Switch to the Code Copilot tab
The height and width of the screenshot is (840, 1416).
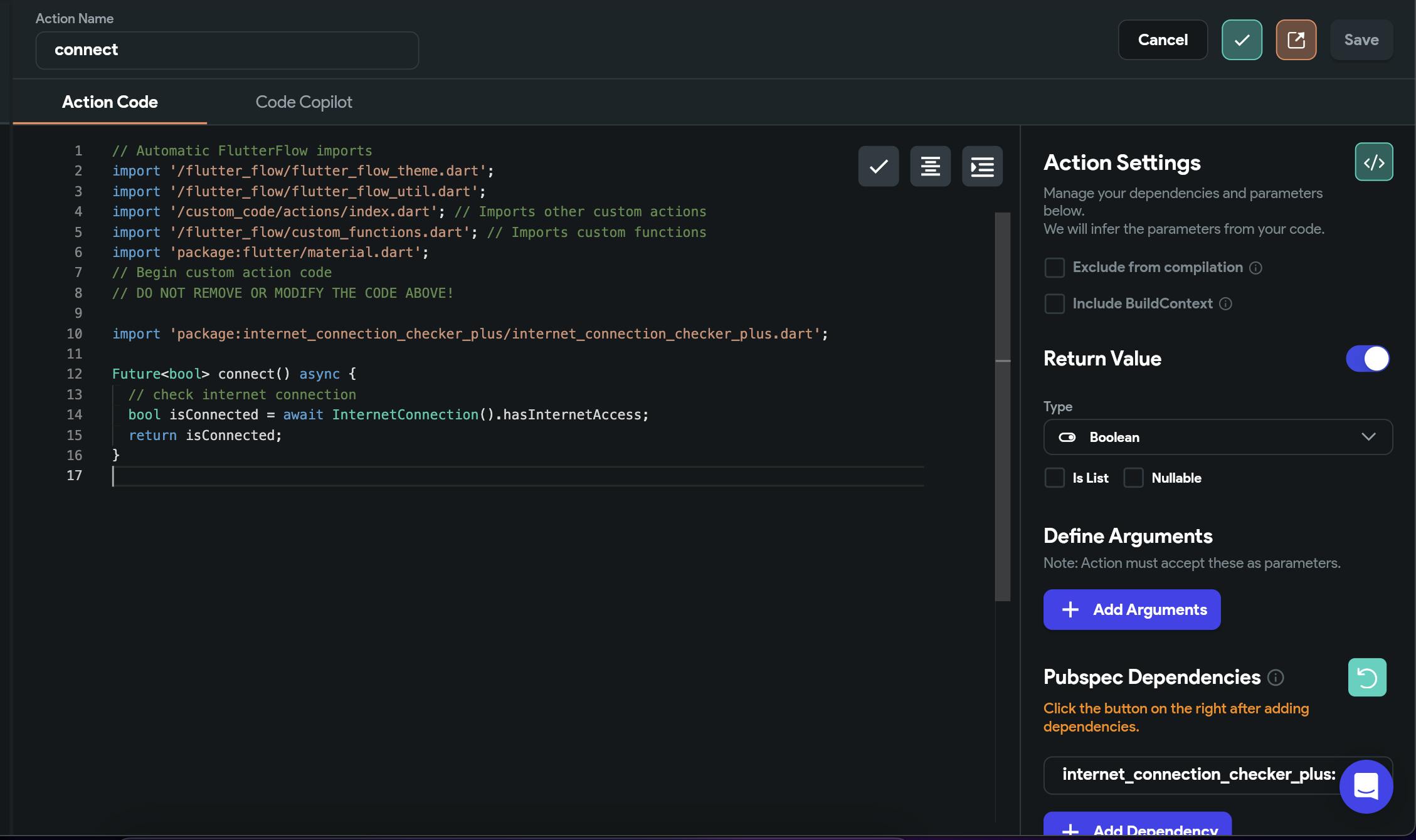click(x=304, y=102)
